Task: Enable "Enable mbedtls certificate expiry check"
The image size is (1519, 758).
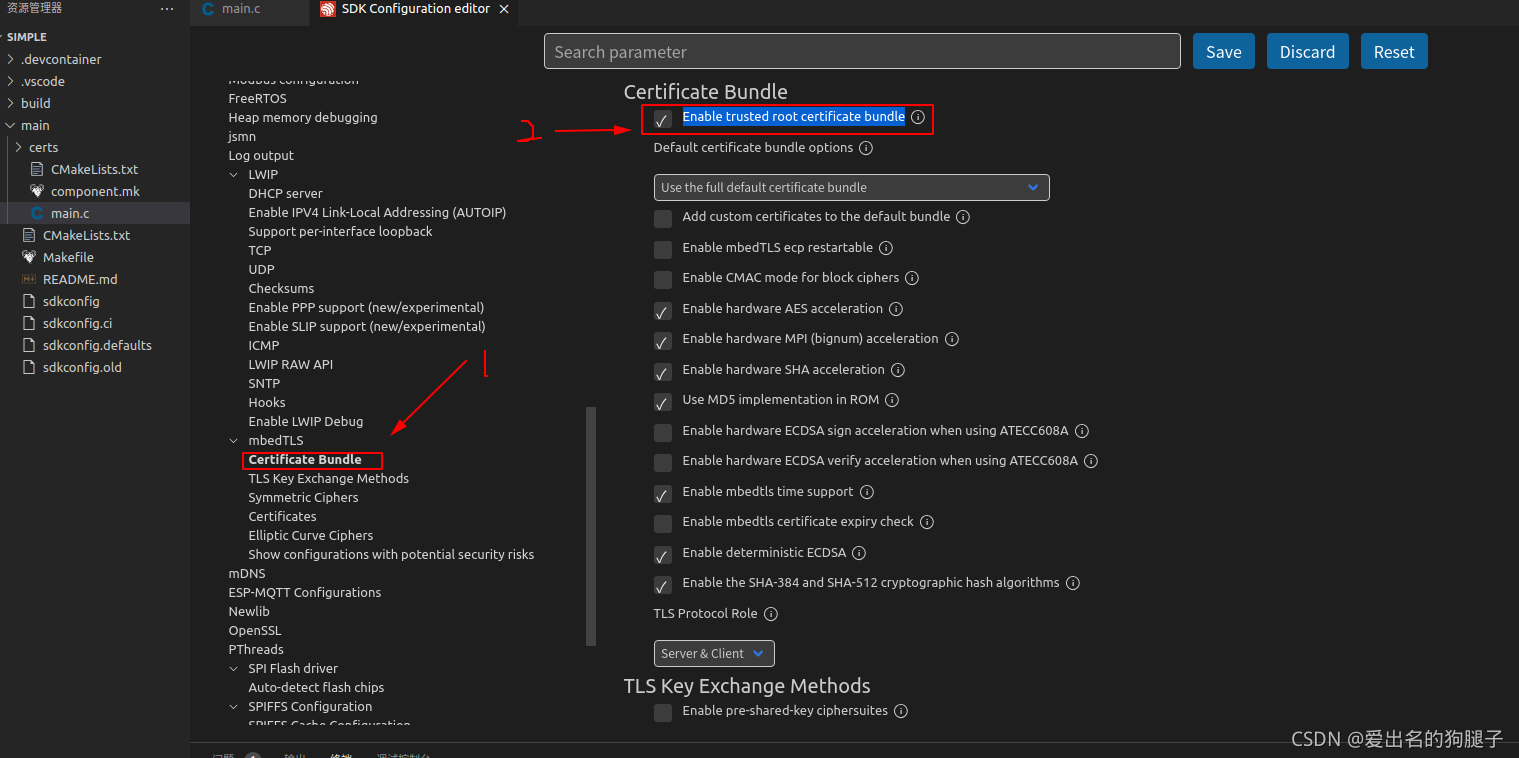Action: (662, 523)
